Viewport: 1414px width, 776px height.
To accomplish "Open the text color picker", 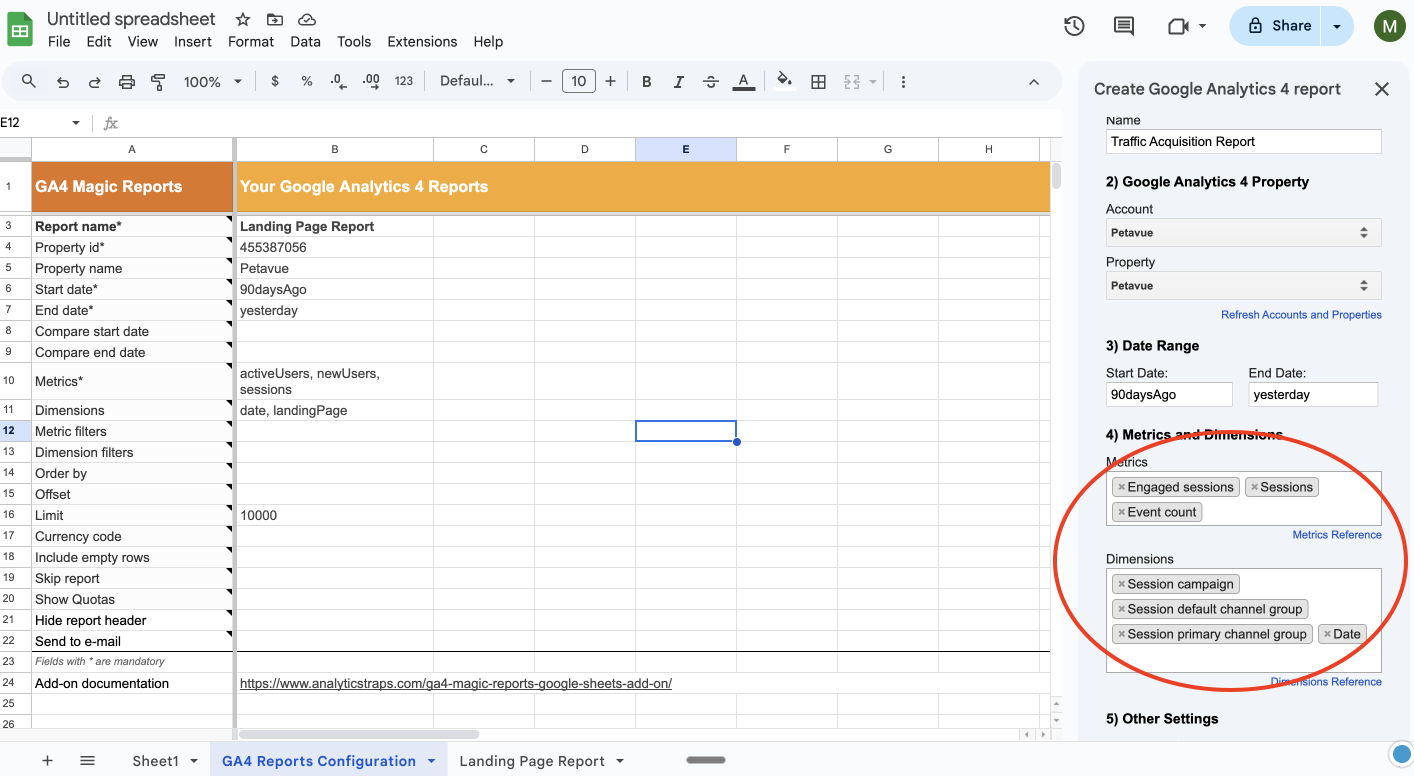I will (743, 82).
